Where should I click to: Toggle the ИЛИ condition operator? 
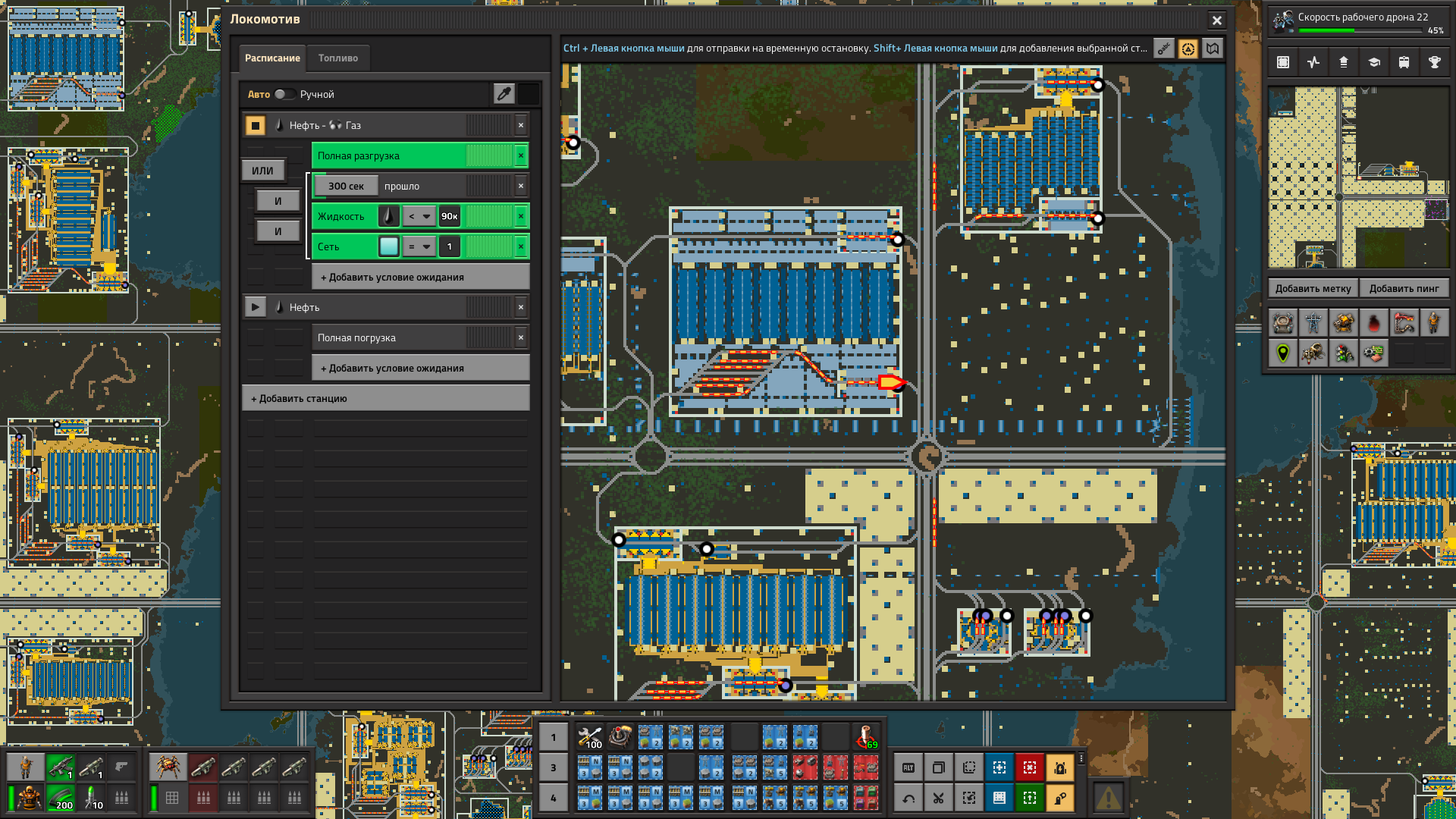click(x=263, y=171)
